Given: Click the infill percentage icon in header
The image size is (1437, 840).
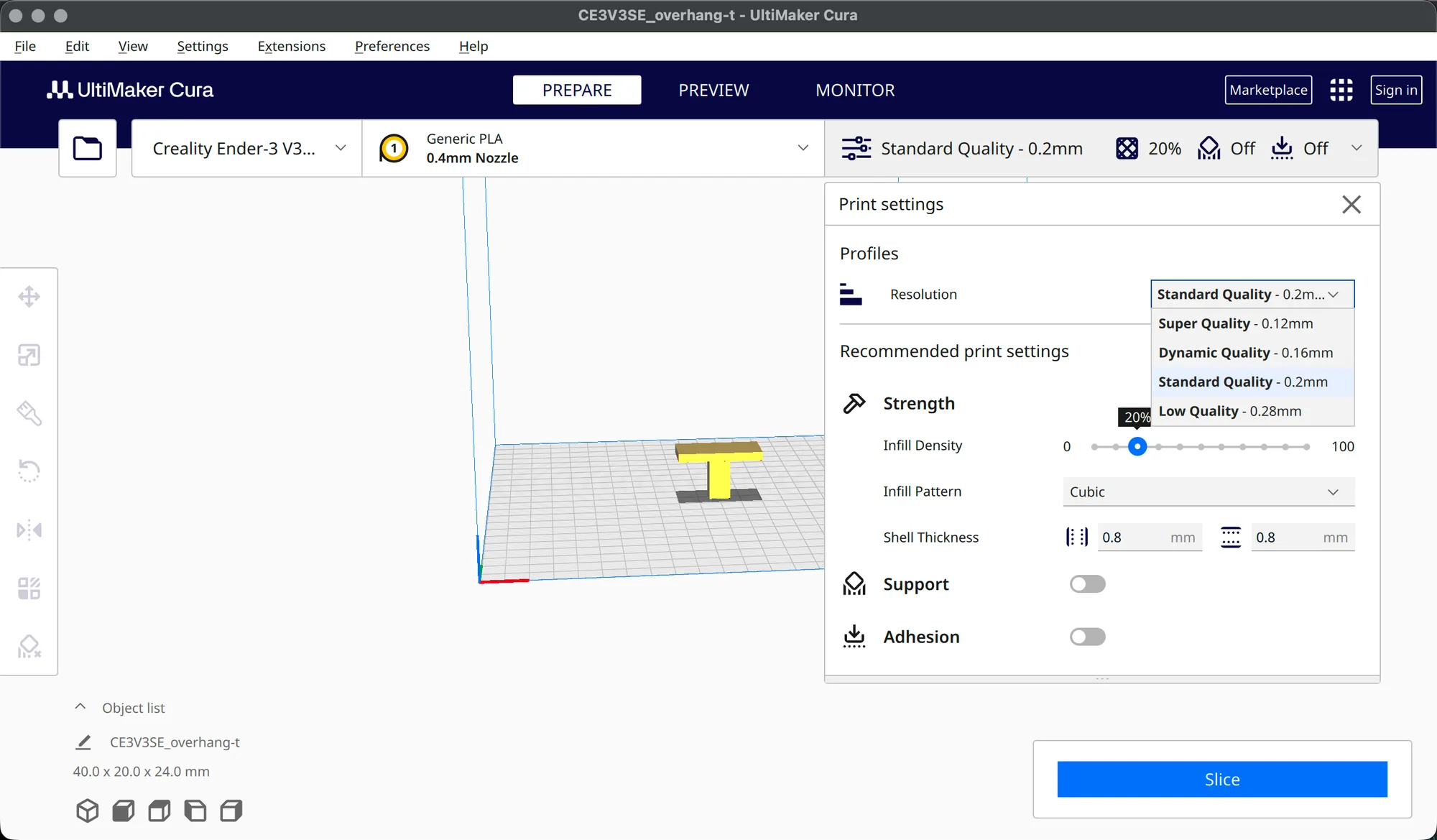Looking at the screenshot, I should pos(1127,148).
